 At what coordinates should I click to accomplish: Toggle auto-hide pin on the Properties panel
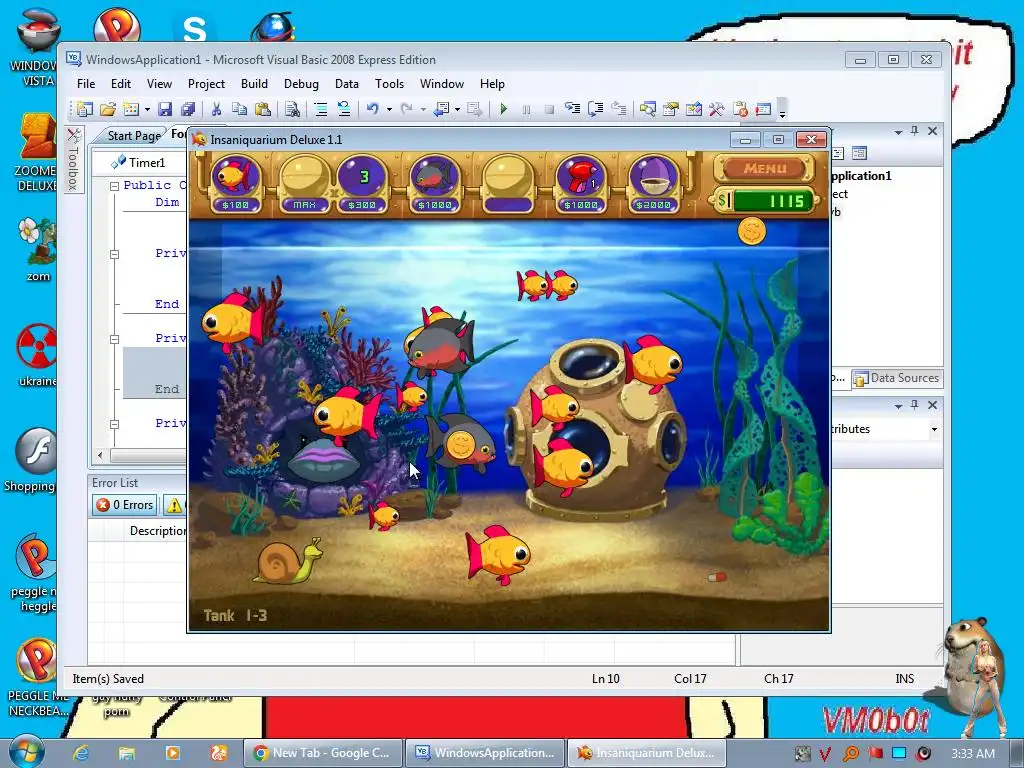point(915,405)
